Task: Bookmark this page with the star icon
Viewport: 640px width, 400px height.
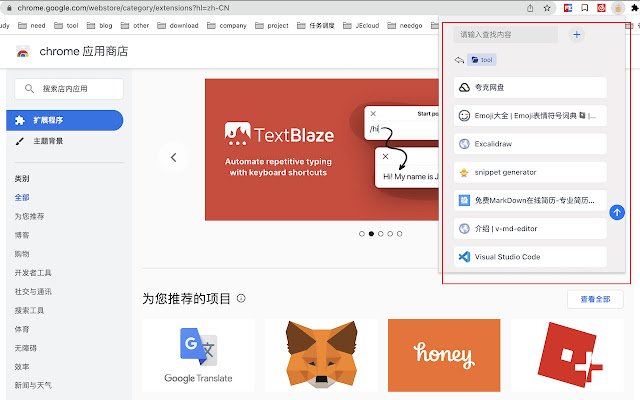Action: (547, 8)
